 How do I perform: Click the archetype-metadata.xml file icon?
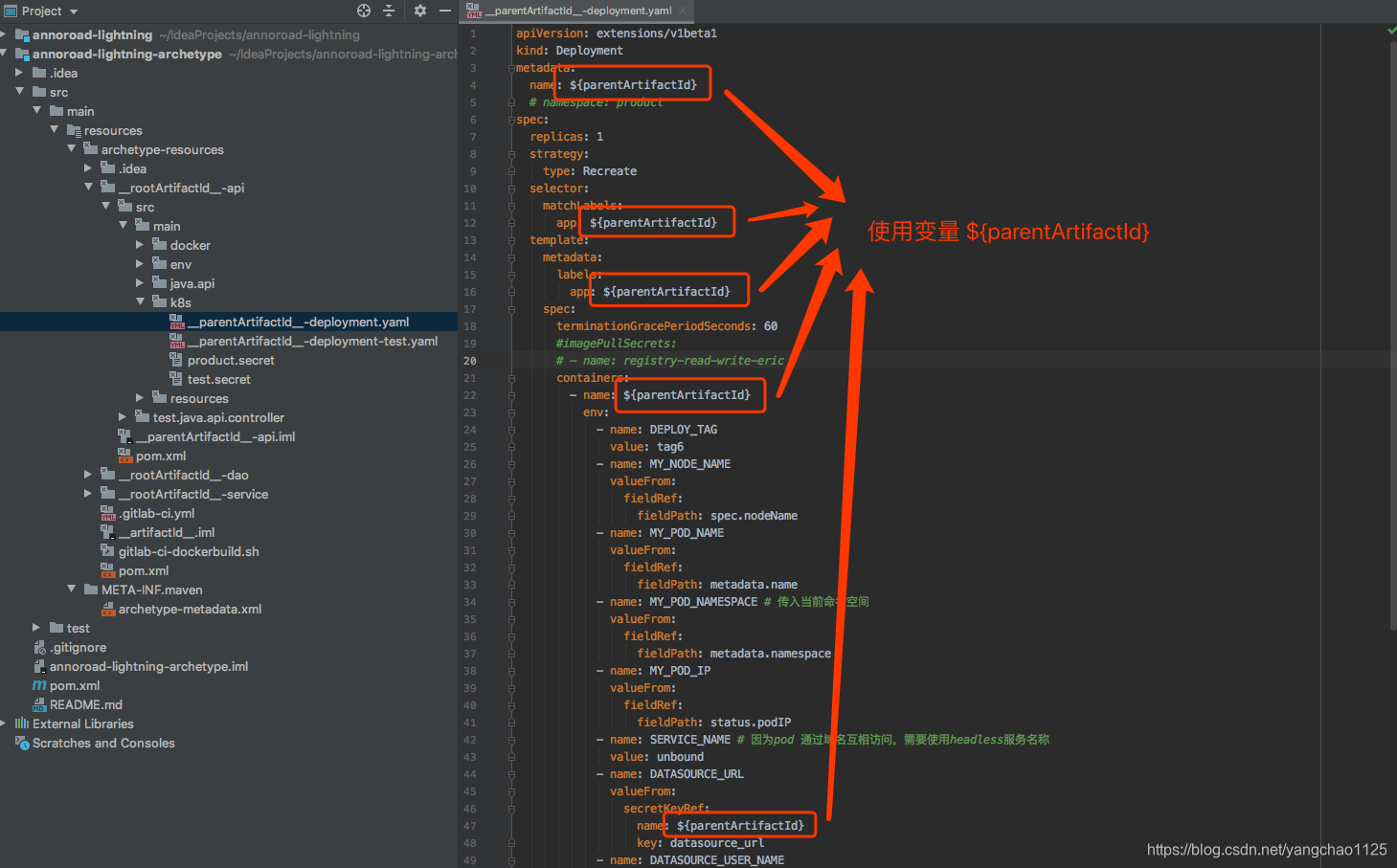[108, 609]
